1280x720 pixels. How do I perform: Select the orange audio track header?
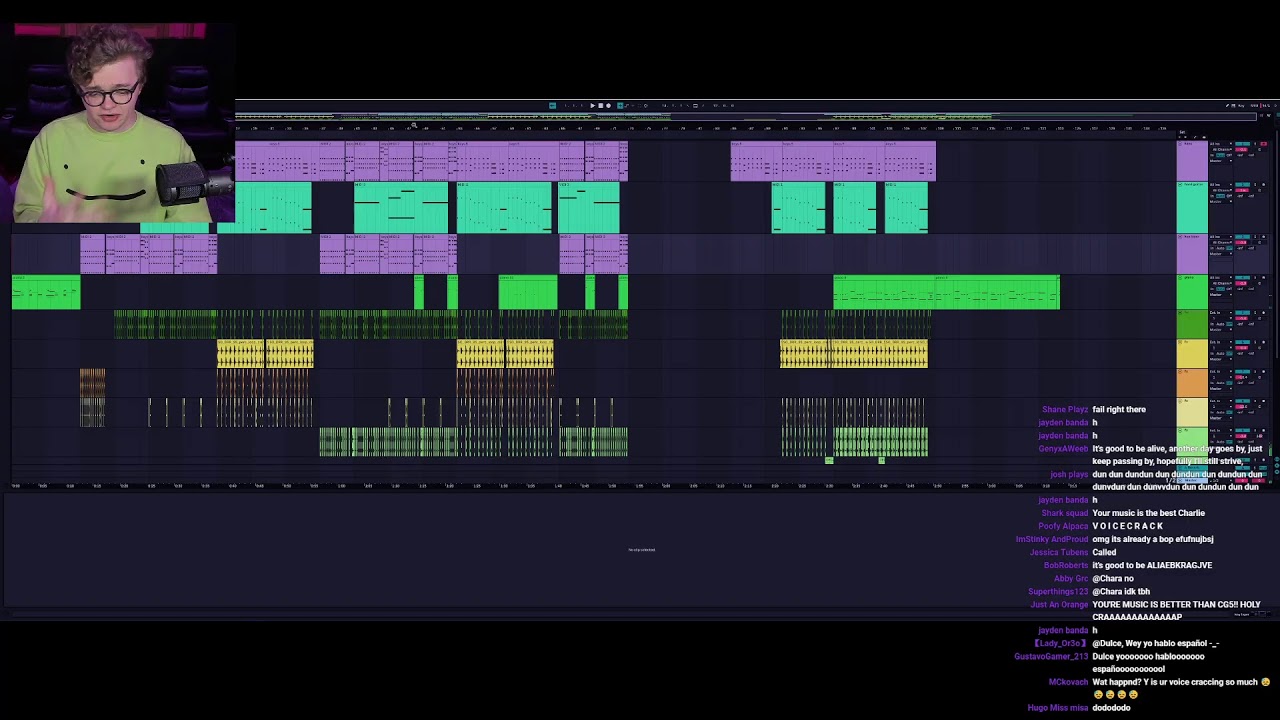click(x=1192, y=383)
